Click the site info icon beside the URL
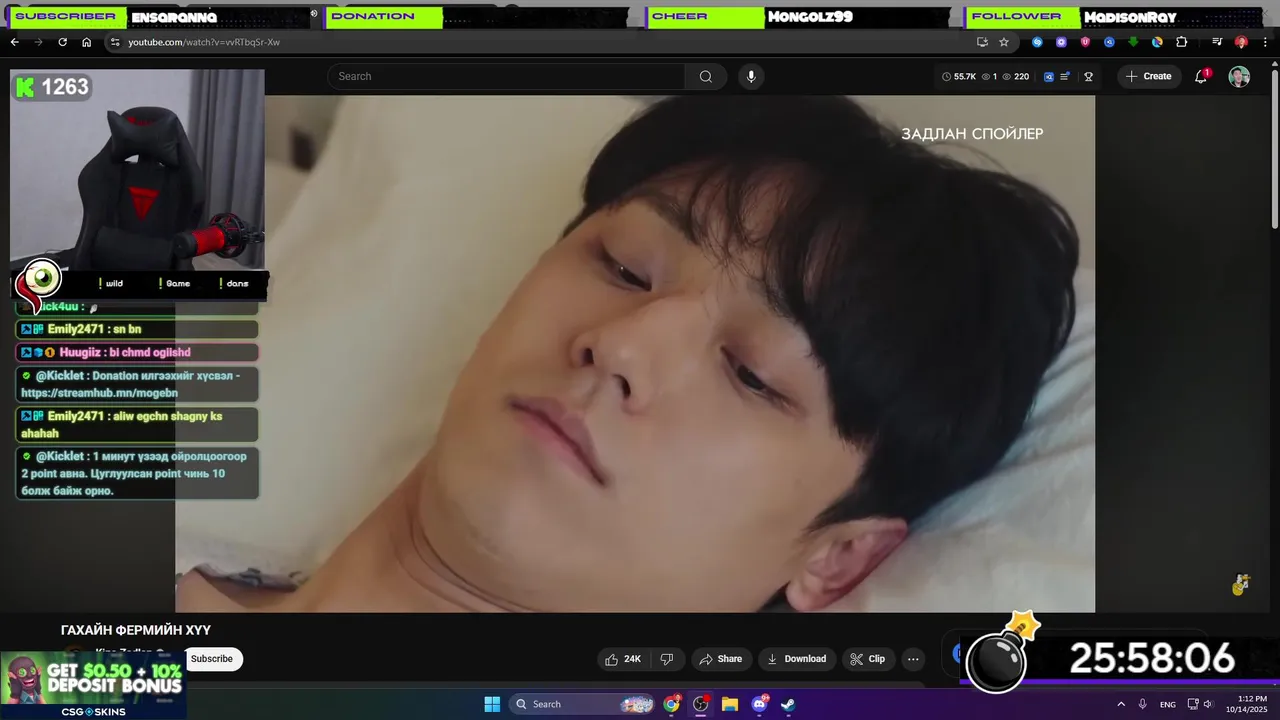Screen dimensions: 1280x720 click(115, 42)
